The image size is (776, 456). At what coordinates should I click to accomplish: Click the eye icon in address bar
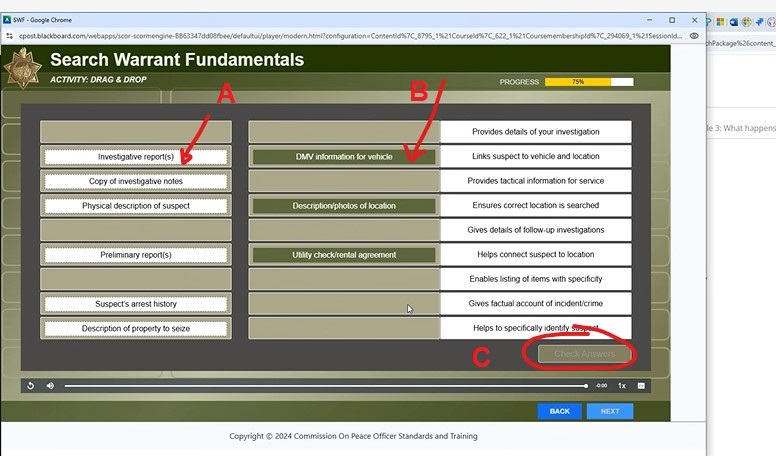point(694,35)
